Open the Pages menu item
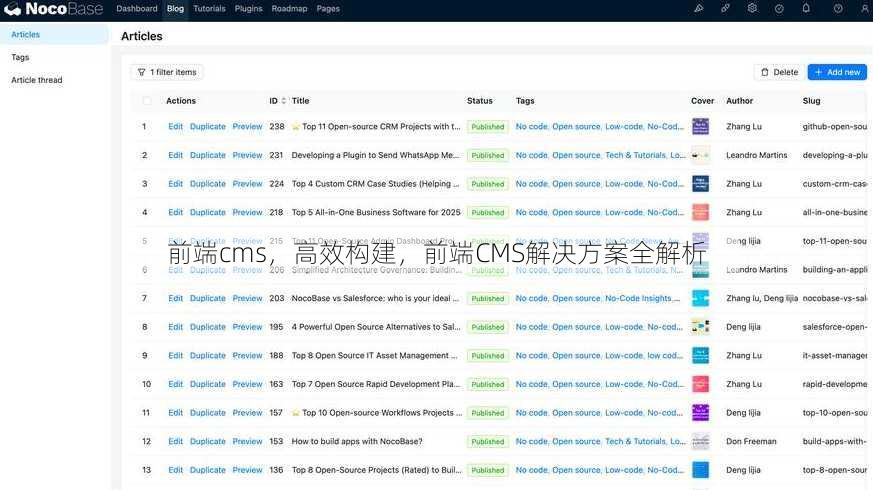 [x=328, y=9]
